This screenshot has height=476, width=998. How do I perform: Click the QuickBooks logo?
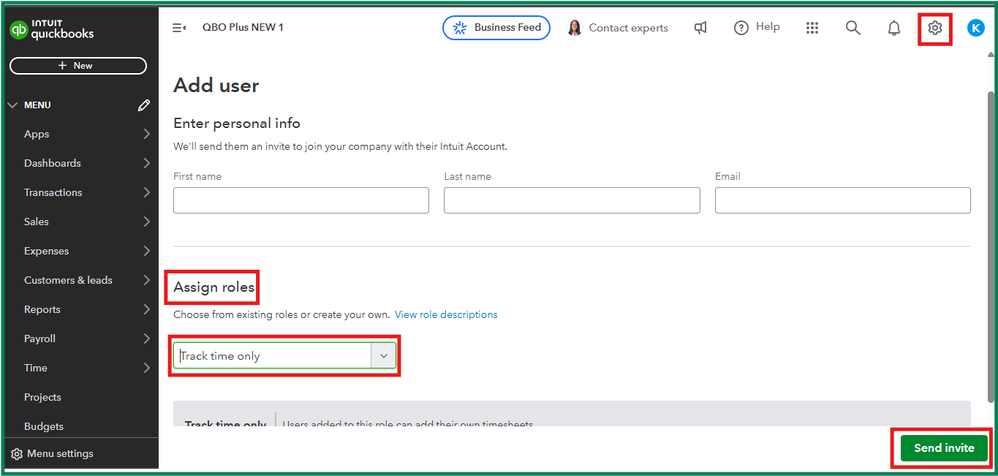[52, 30]
